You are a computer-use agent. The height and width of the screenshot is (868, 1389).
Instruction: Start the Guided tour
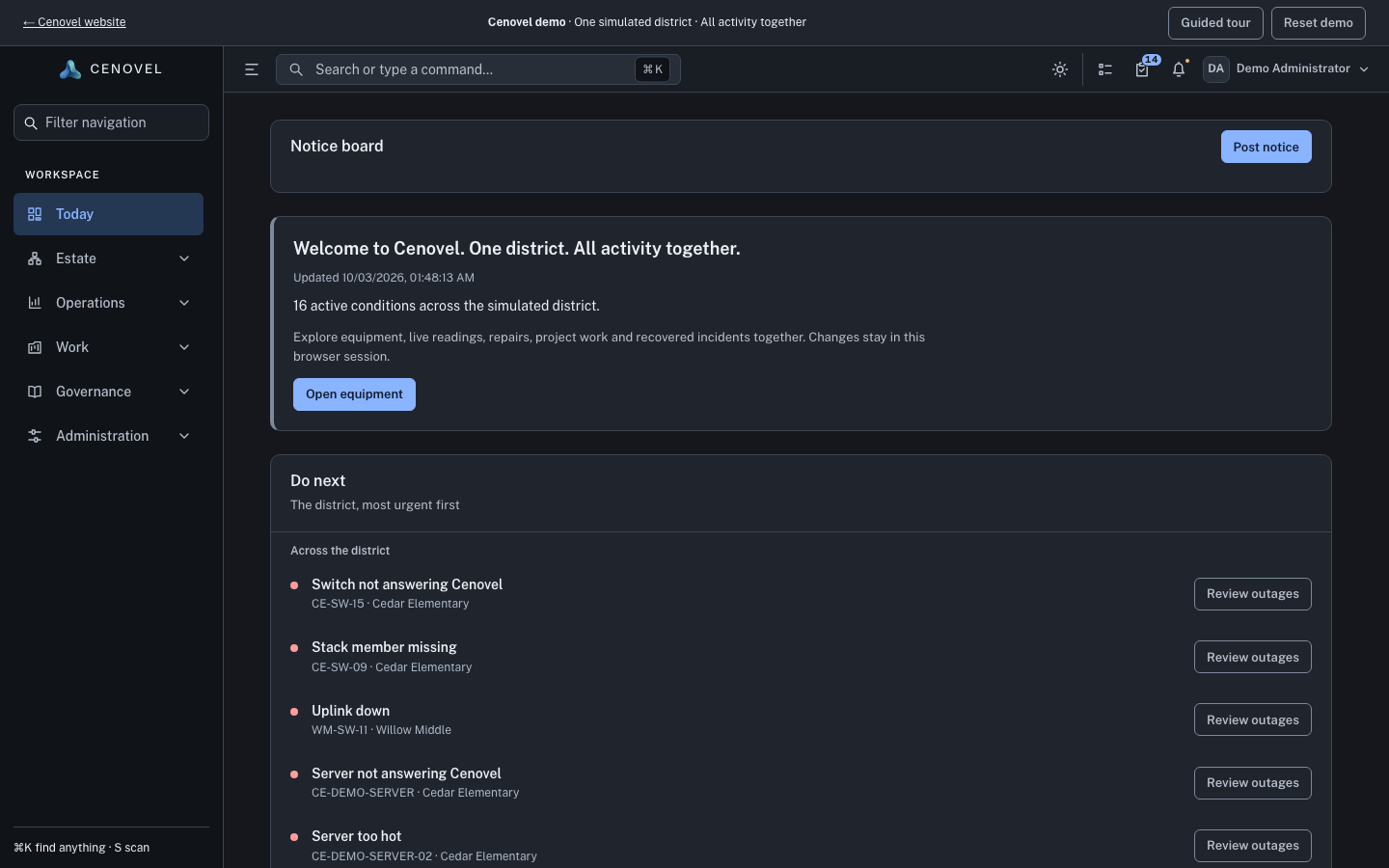[x=1215, y=23]
